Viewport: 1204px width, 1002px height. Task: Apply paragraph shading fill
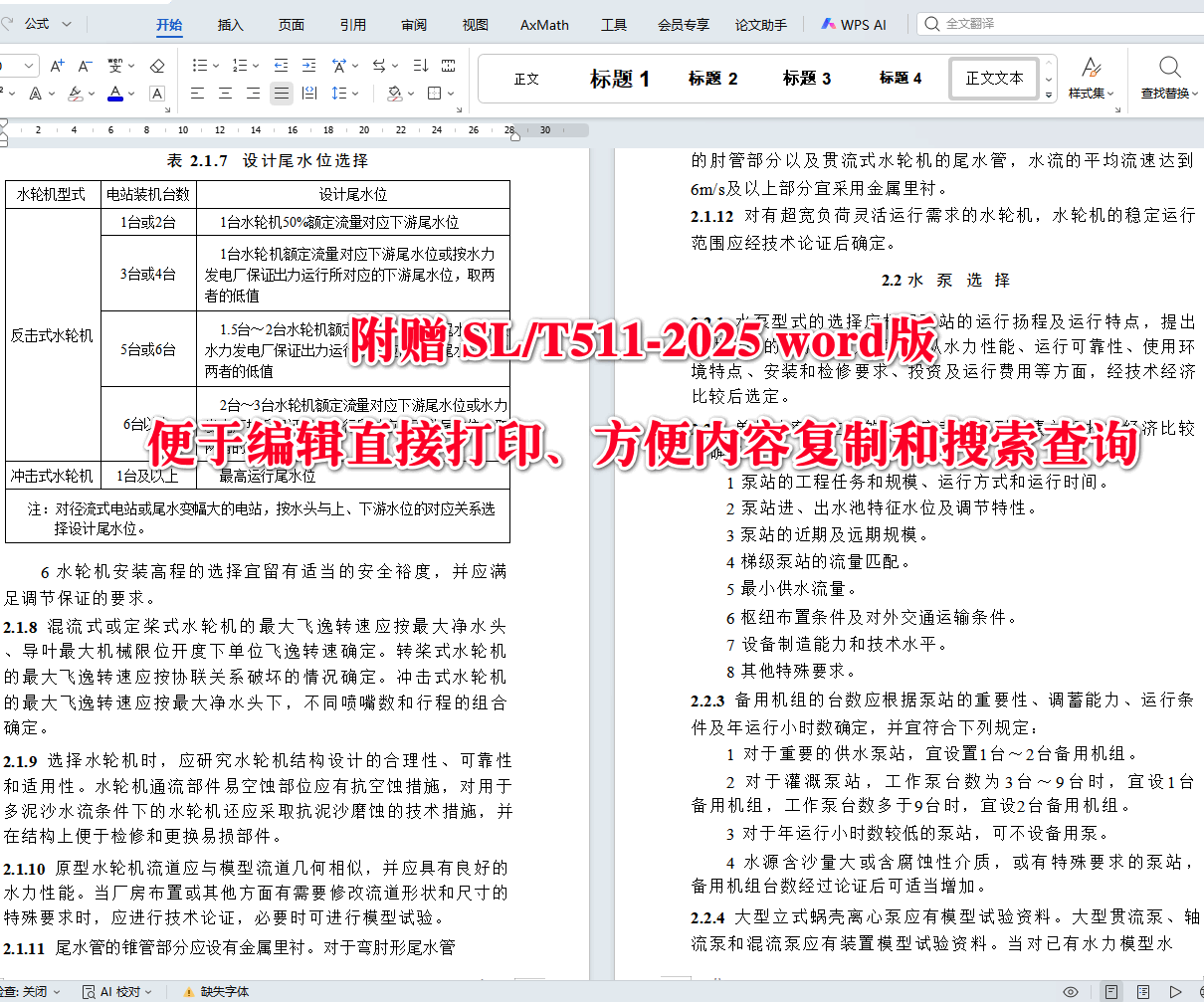pyautogui.click(x=394, y=94)
